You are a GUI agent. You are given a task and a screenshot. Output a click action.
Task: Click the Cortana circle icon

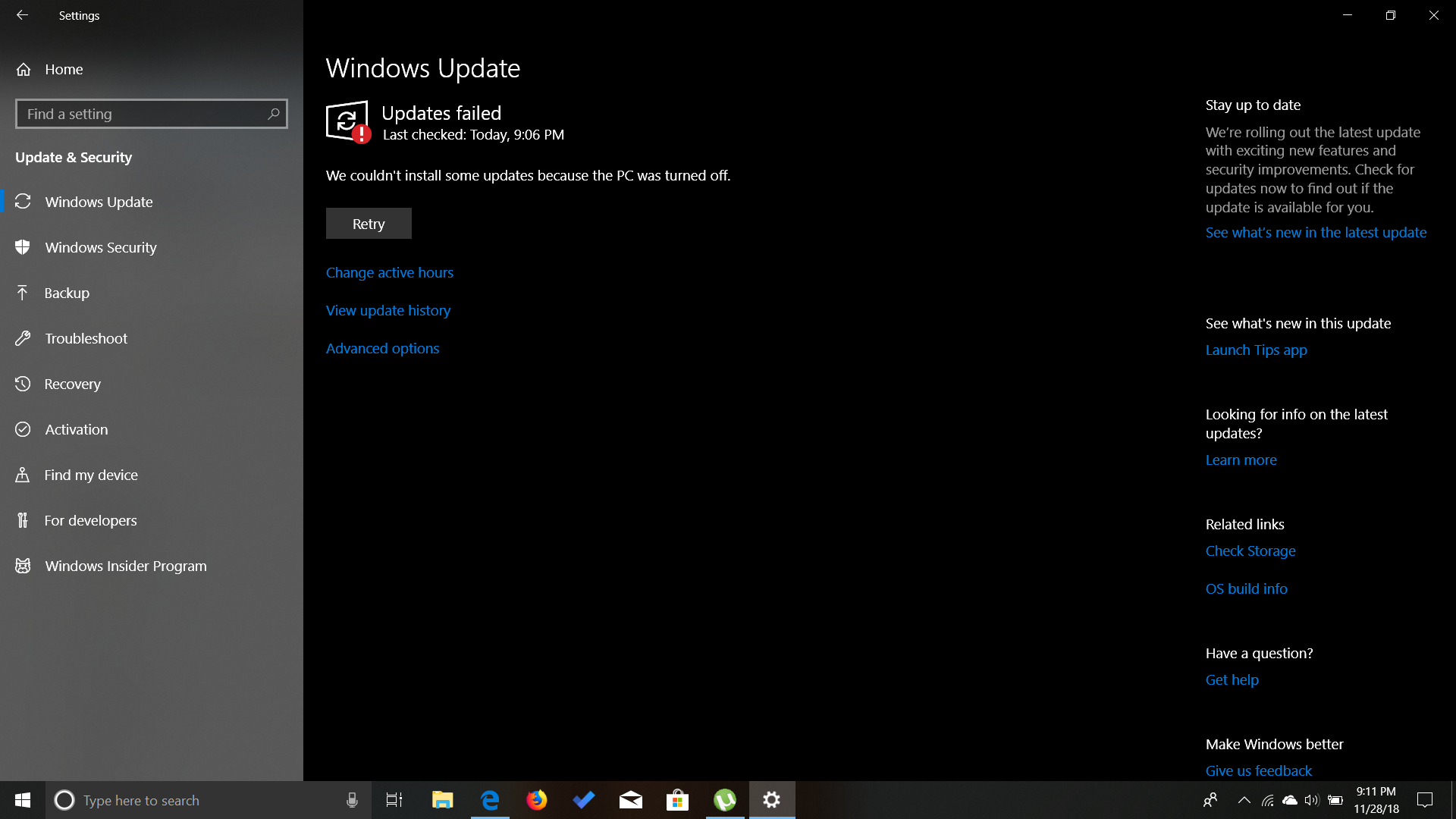64,800
